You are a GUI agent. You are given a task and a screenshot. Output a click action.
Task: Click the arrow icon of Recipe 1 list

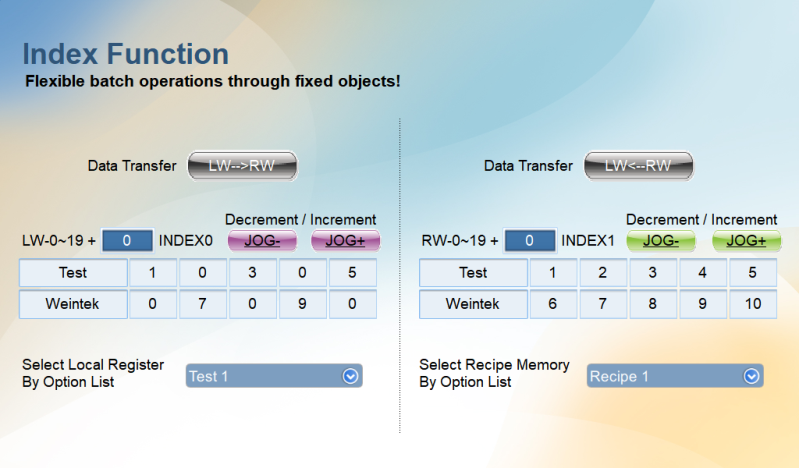pyautogui.click(x=751, y=376)
